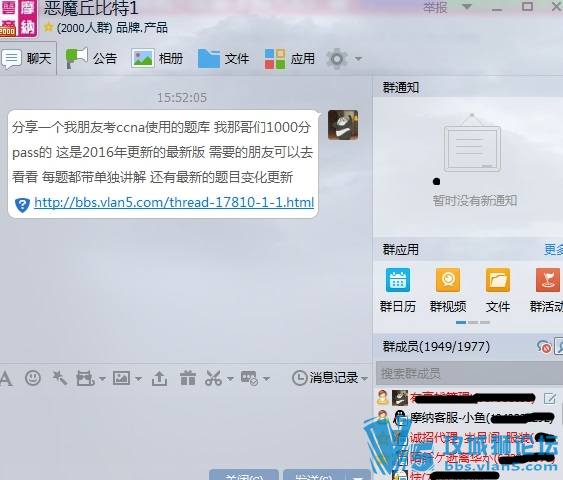Click 更多 in group apps section
The image size is (563, 480).
click(553, 250)
